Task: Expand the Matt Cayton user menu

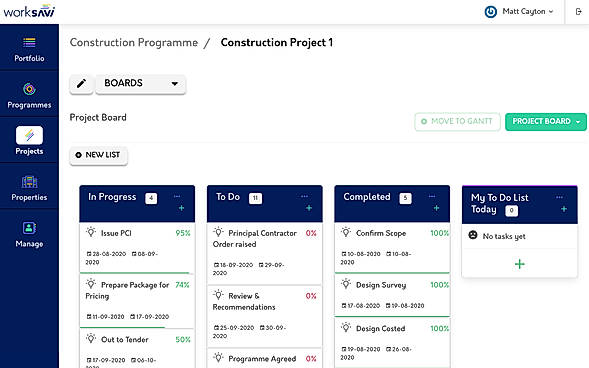Action: coord(519,12)
